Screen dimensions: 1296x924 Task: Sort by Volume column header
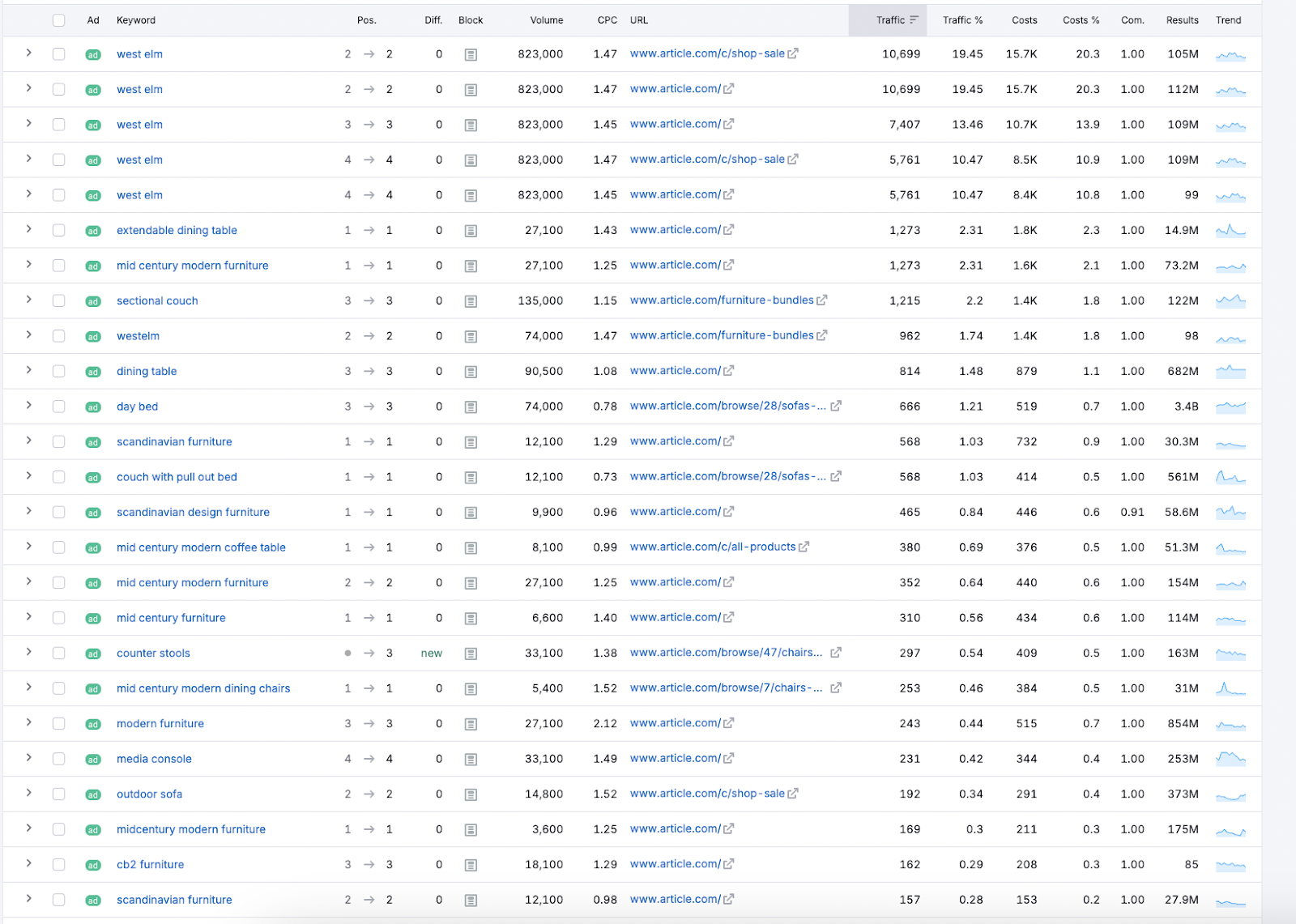[x=547, y=20]
